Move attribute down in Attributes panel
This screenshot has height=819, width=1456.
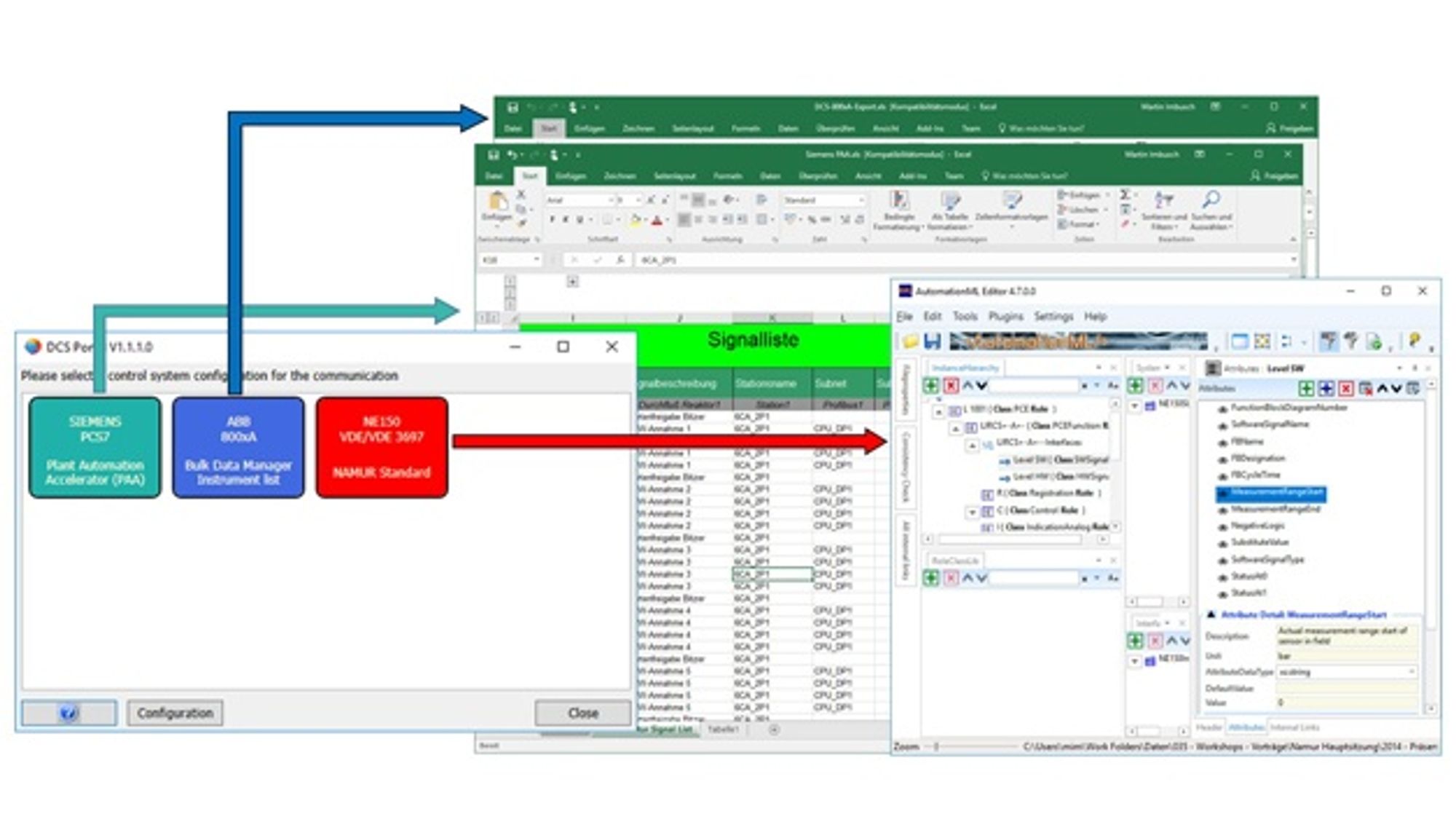pos(1396,389)
